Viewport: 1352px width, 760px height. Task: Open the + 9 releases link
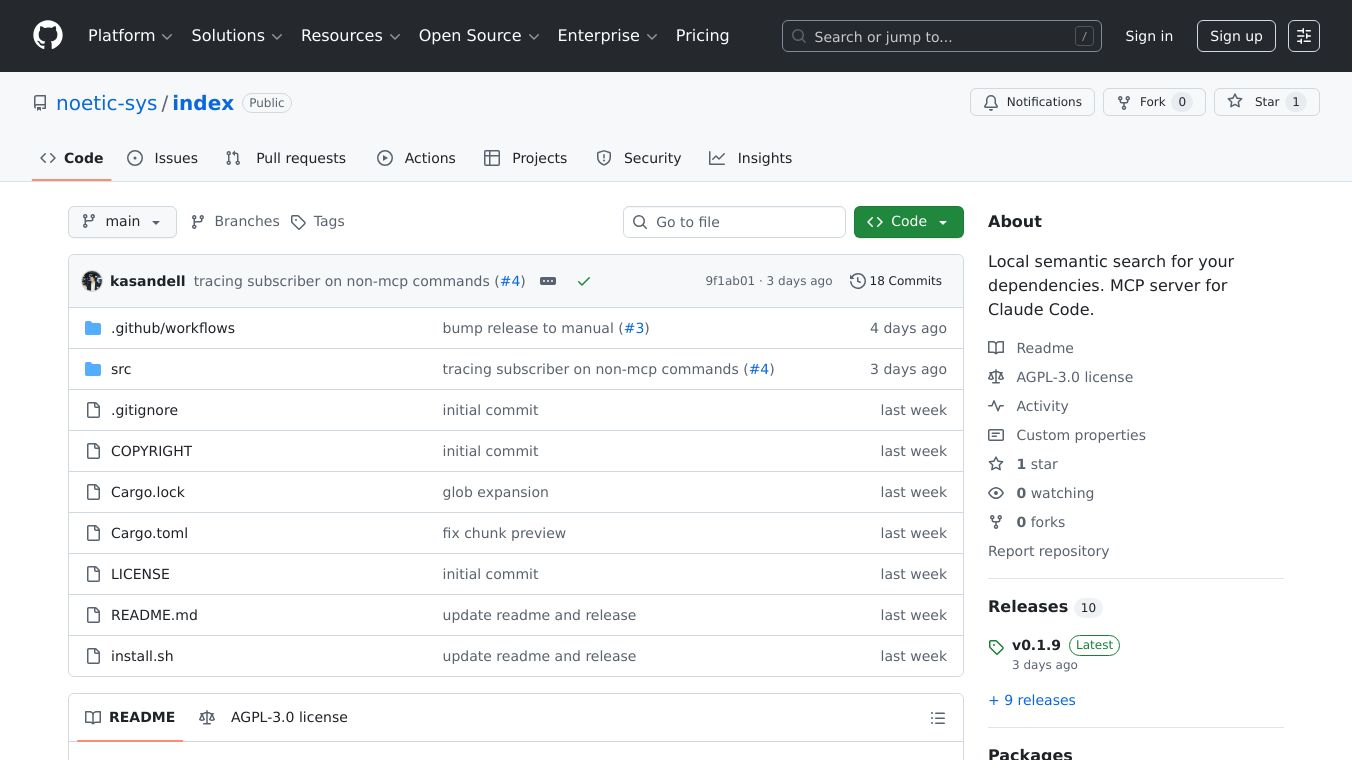click(x=1031, y=700)
